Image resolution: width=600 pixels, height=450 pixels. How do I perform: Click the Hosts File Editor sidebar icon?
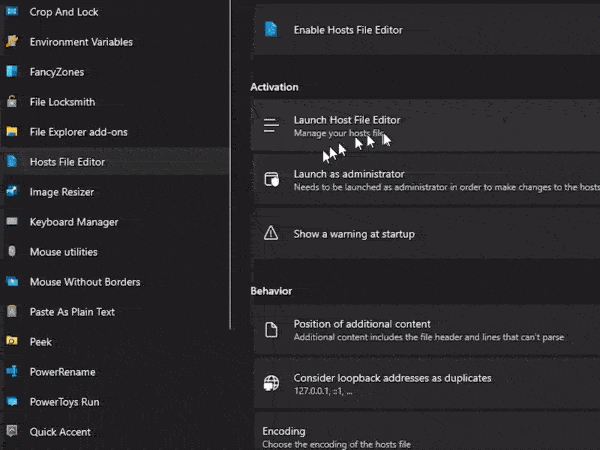pyautogui.click(x=12, y=161)
